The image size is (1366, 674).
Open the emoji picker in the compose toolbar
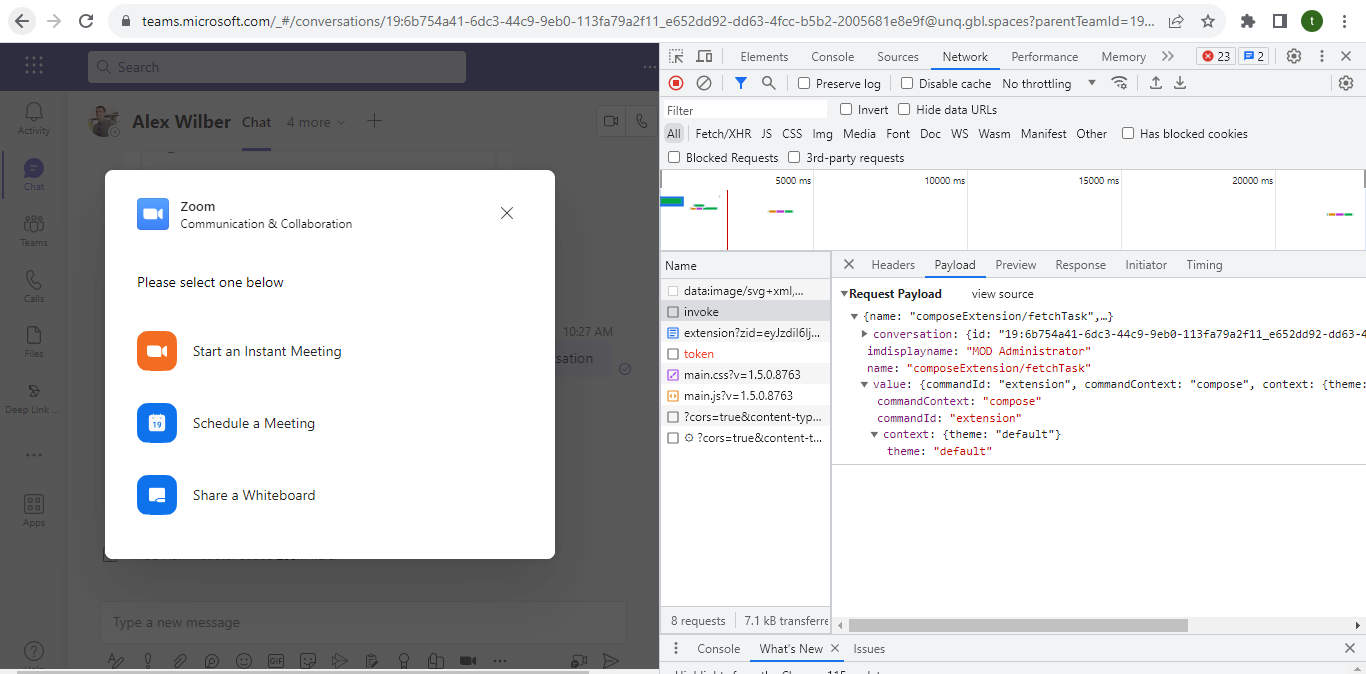[x=242, y=660]
